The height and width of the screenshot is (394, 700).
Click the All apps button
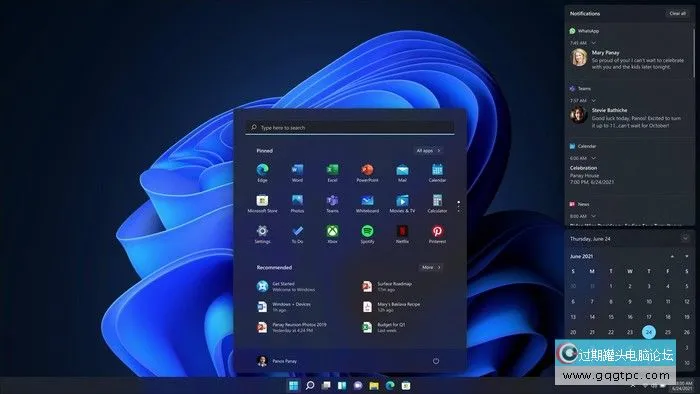428,151
